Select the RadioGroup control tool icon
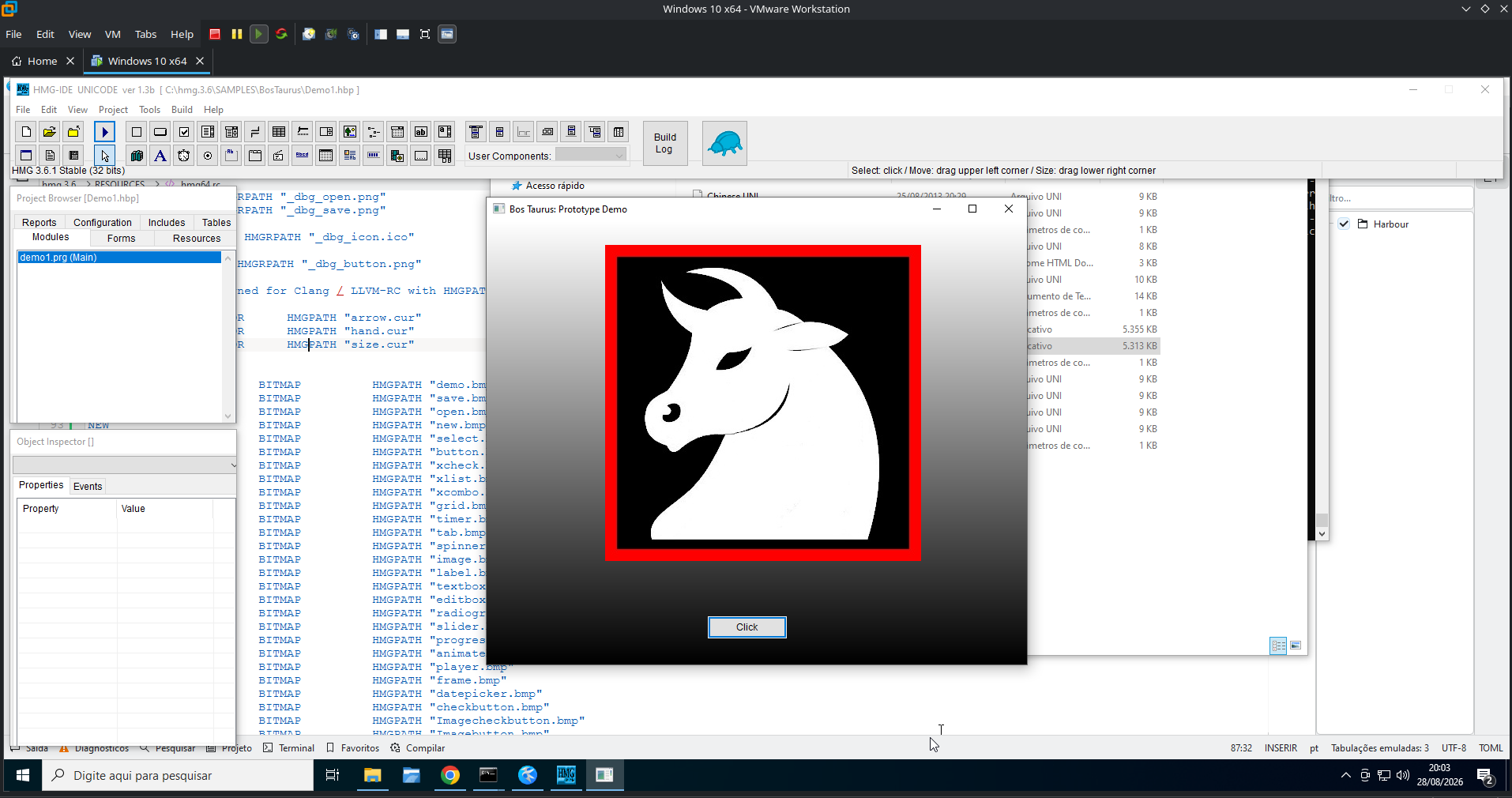1512x798 pixels. tap(208, 156)
